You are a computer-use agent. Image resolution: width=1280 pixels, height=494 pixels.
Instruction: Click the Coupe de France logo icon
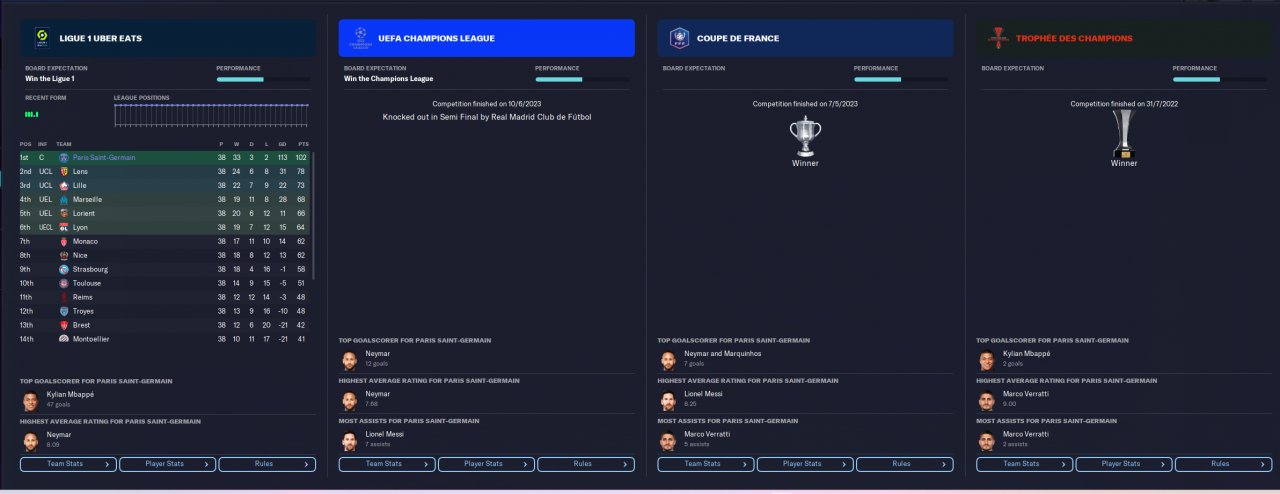point(679,38)
